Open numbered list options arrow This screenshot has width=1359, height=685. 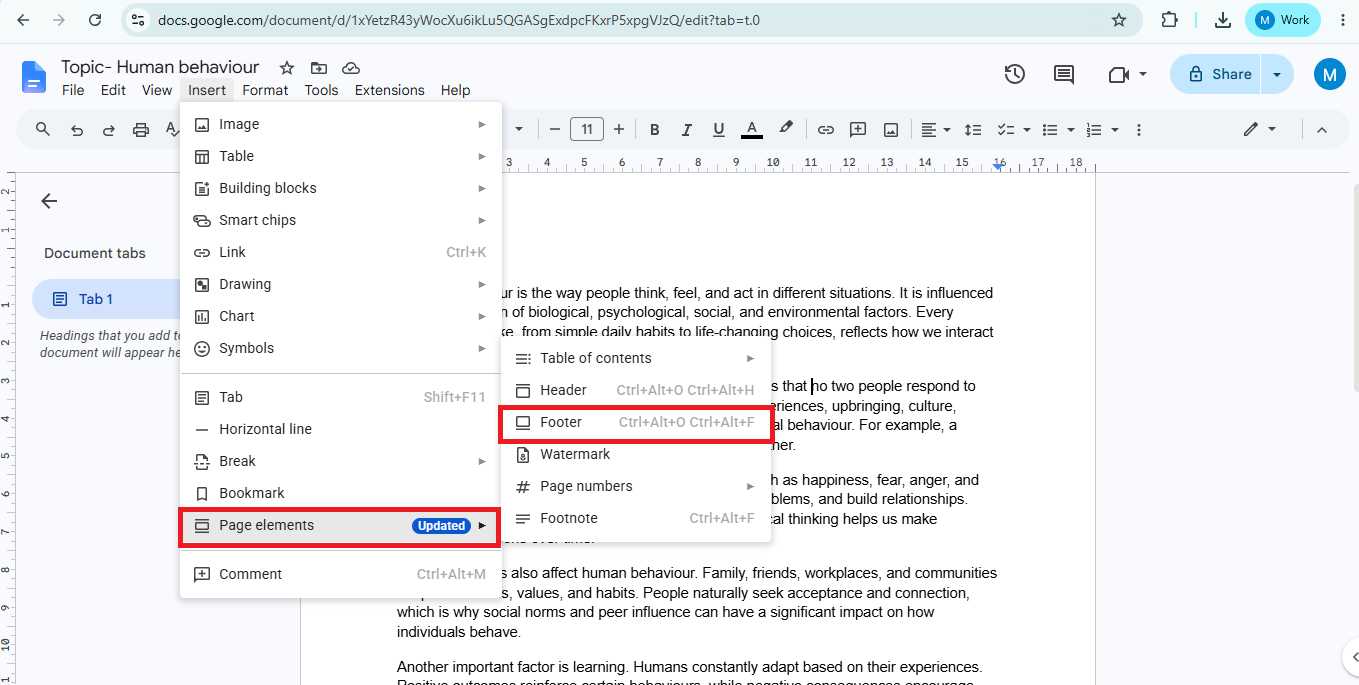(1115, 129)
